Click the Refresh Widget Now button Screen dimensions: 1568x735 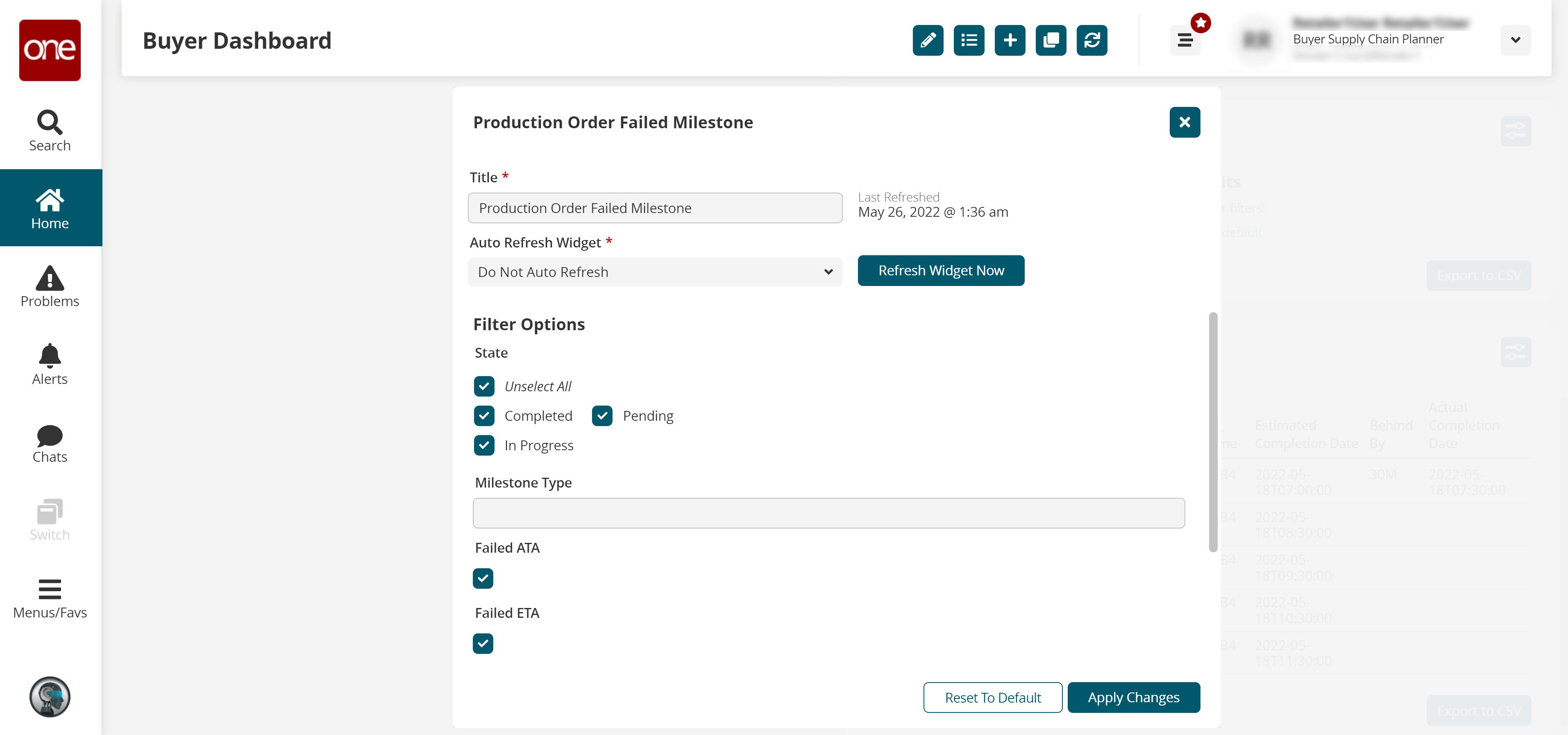click(940, 270)
